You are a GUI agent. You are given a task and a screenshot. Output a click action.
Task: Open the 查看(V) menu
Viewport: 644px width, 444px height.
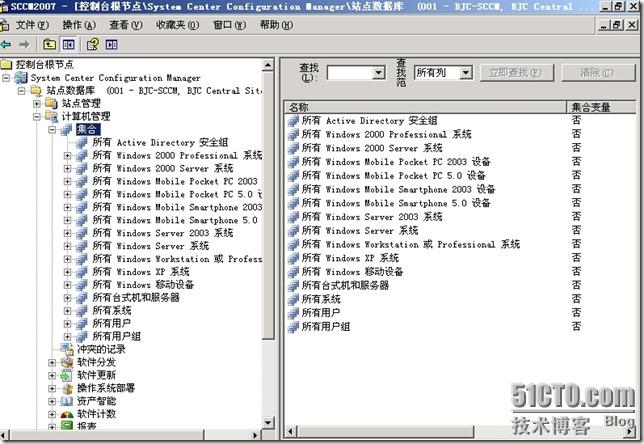click(x=126, y=25)
